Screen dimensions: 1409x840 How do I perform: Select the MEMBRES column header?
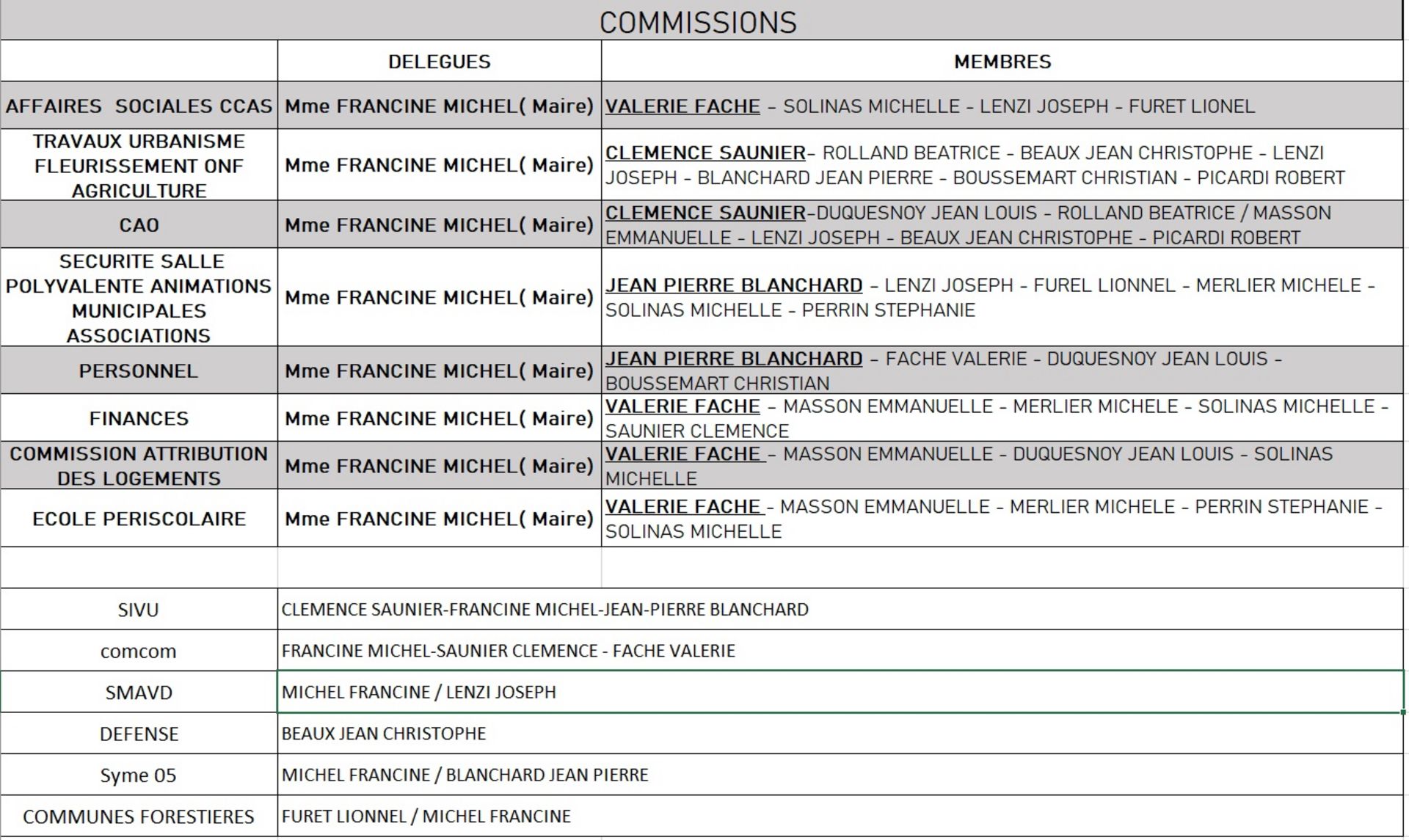coord(1002,61)
